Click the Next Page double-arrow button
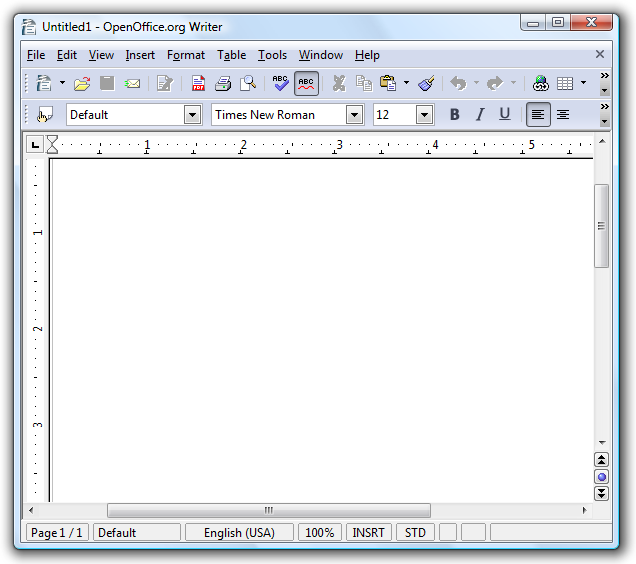 [x=602, y=493]
